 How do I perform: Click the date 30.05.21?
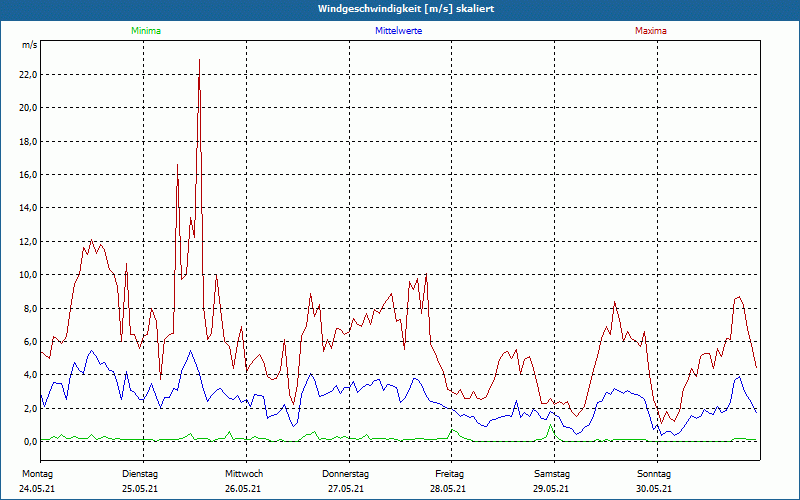pyautogui.click(x=654, y=489)
